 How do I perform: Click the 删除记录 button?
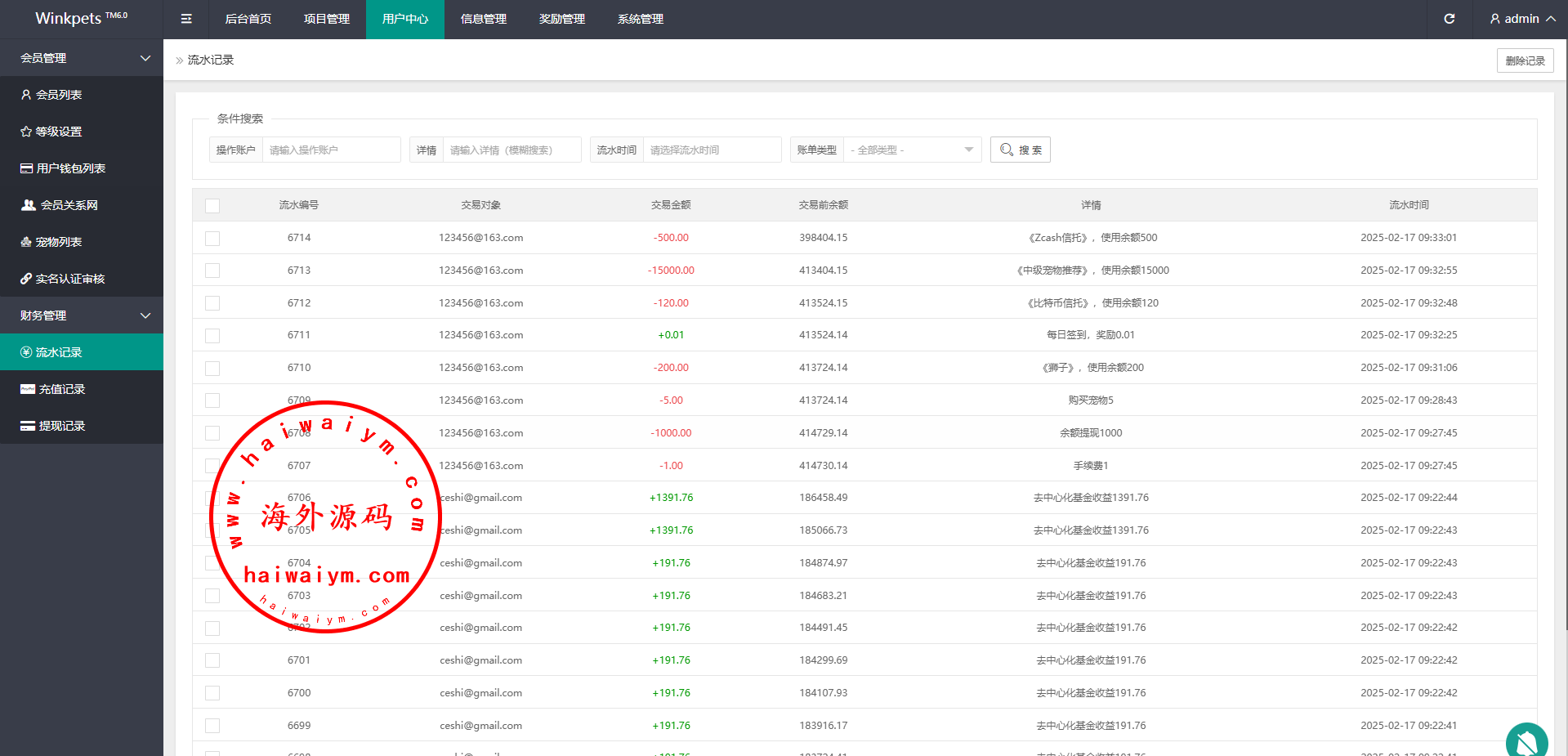click(x=1525, y=60)
